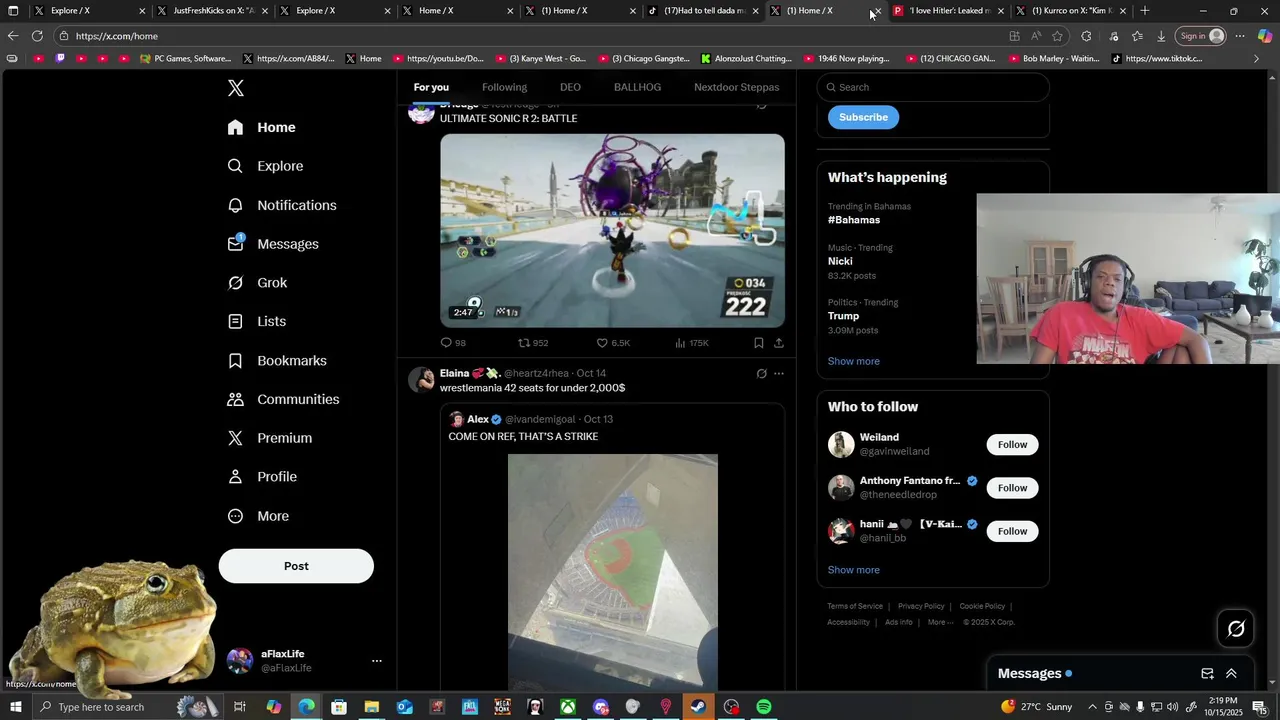This screenshot has height=720, width=1280.
Task: Click the X logo above the sidebar
Action: pos(236,88)
